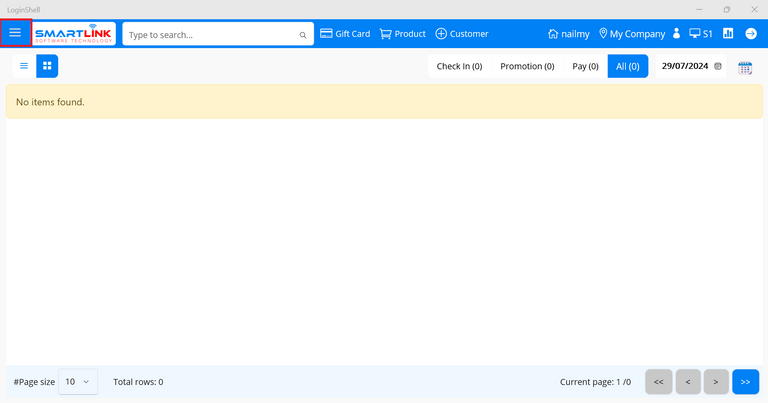The width and height of the screenshot is (768, 403).
Task: Click the Type to search field
Action: click(210, 35)
